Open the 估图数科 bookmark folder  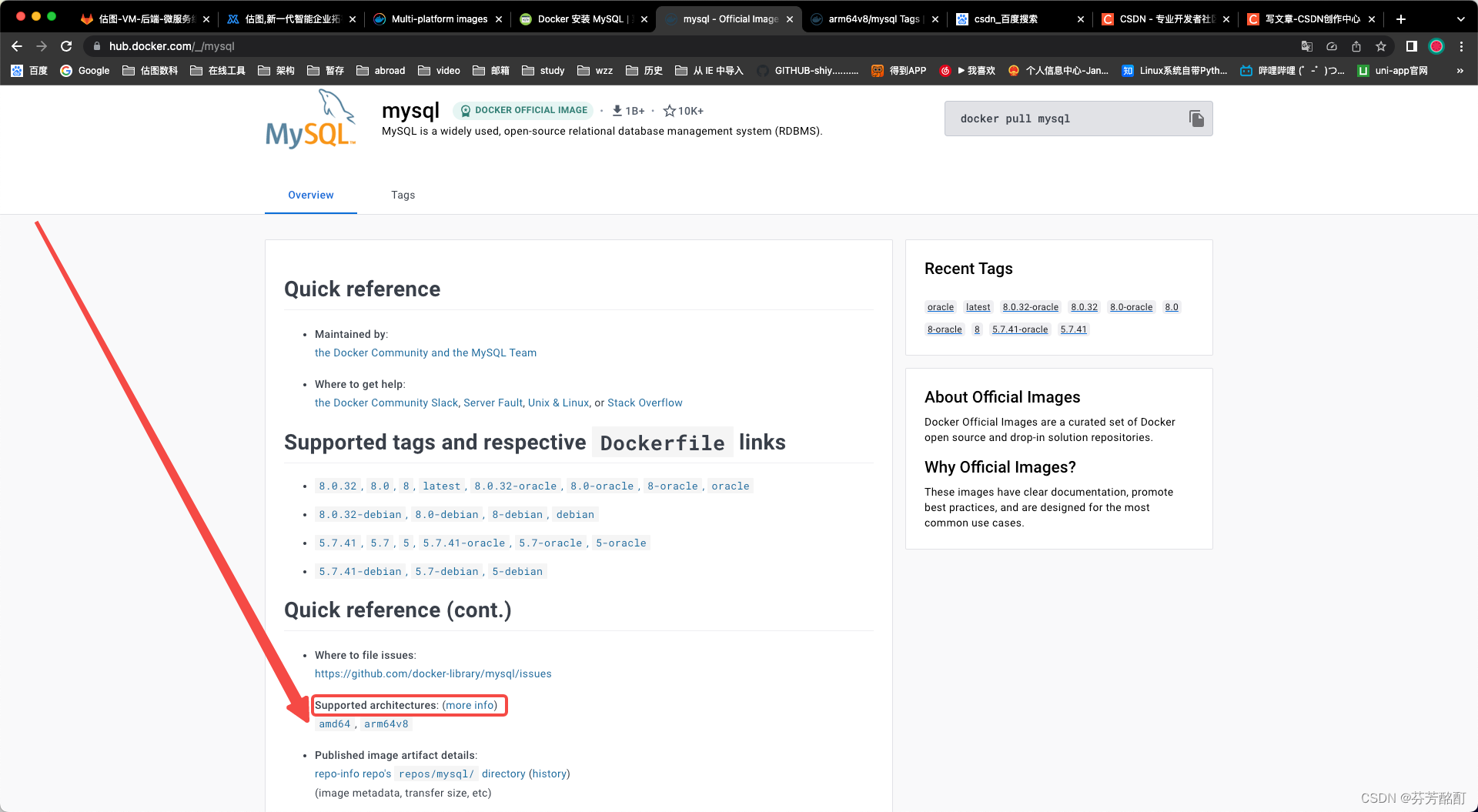coord(150,71)
